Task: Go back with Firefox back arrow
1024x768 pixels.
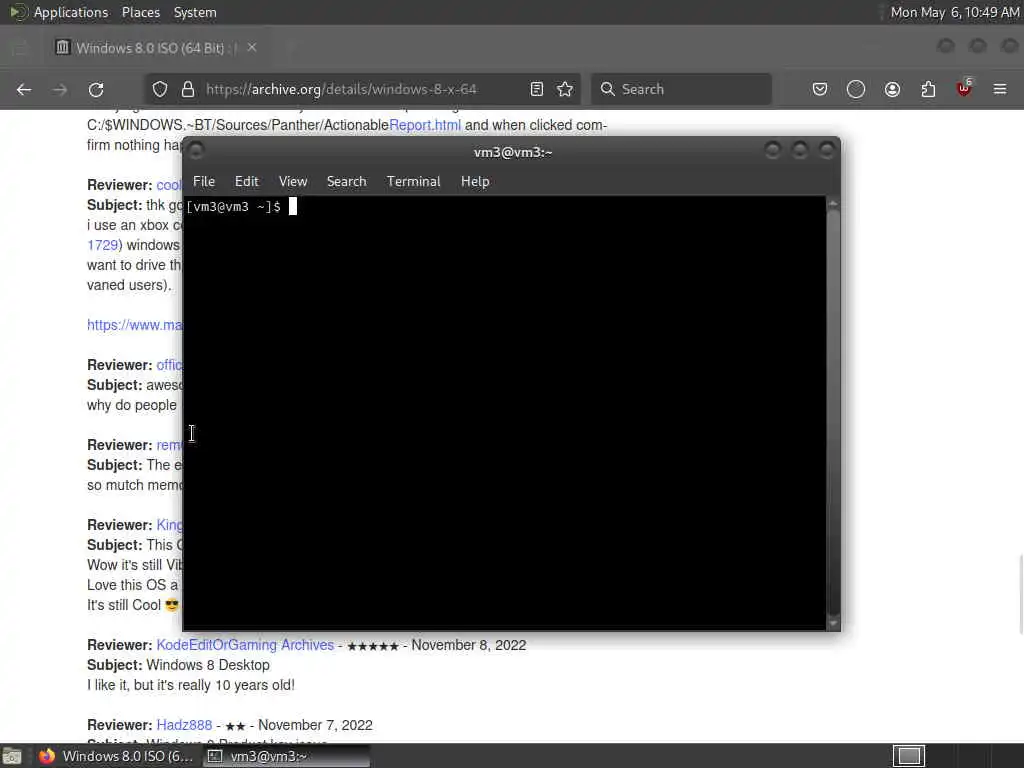Action: click(24, 89)
